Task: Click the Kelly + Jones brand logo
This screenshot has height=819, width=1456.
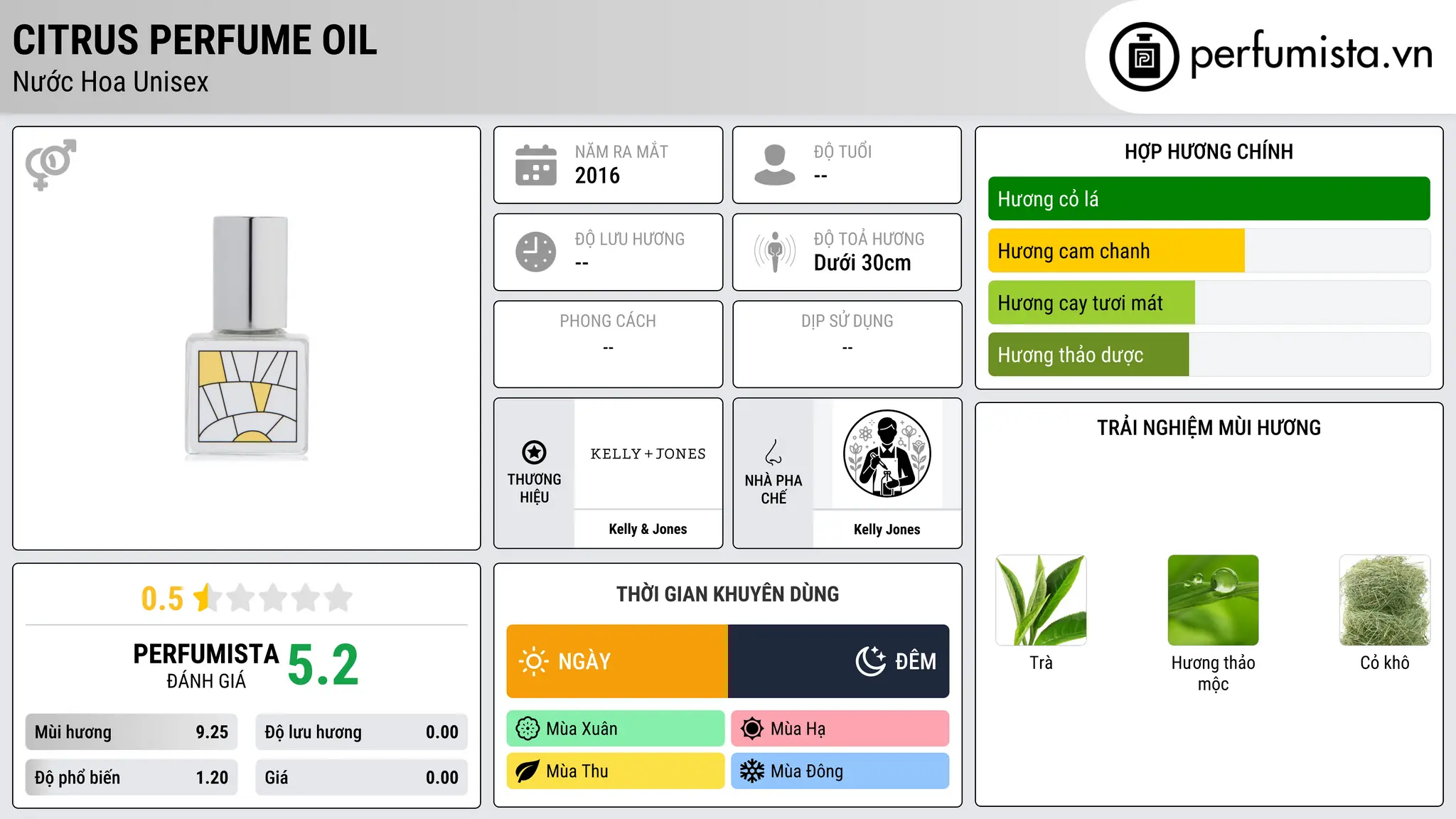Action: pyautogui.click(x=648, y=454)
